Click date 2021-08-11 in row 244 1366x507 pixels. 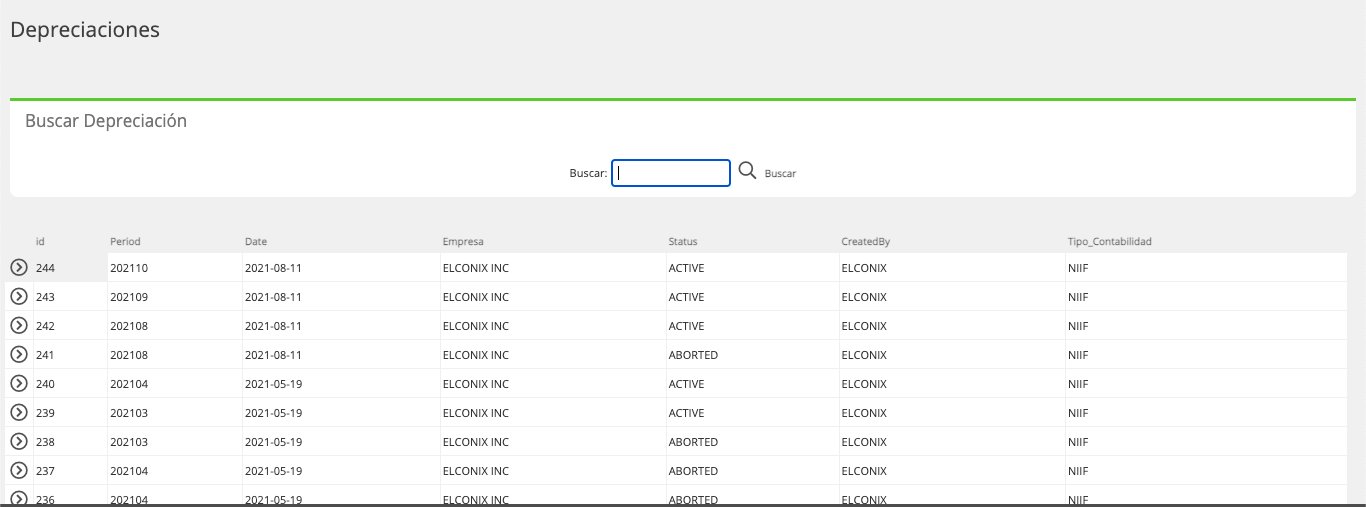click(x=273, y=268)
